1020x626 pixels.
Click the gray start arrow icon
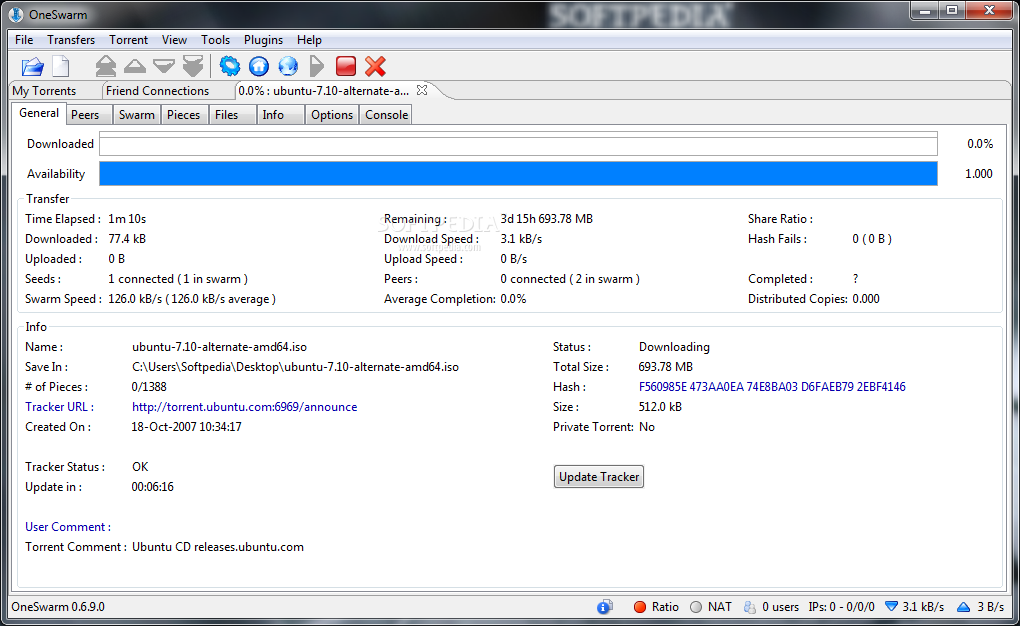click(x=317, y=66)
